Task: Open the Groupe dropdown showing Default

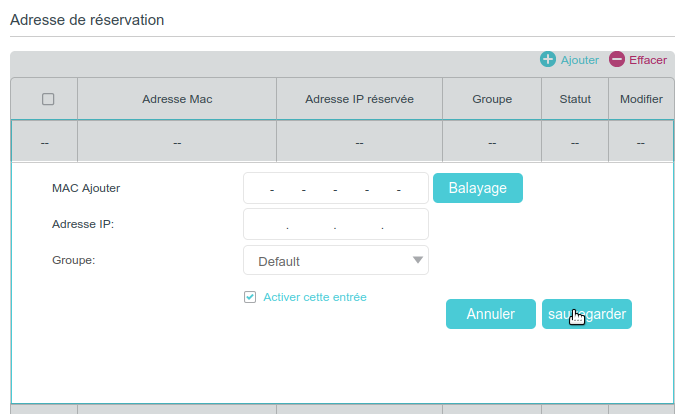Action: pyautogui.click(x=335, y=261)
